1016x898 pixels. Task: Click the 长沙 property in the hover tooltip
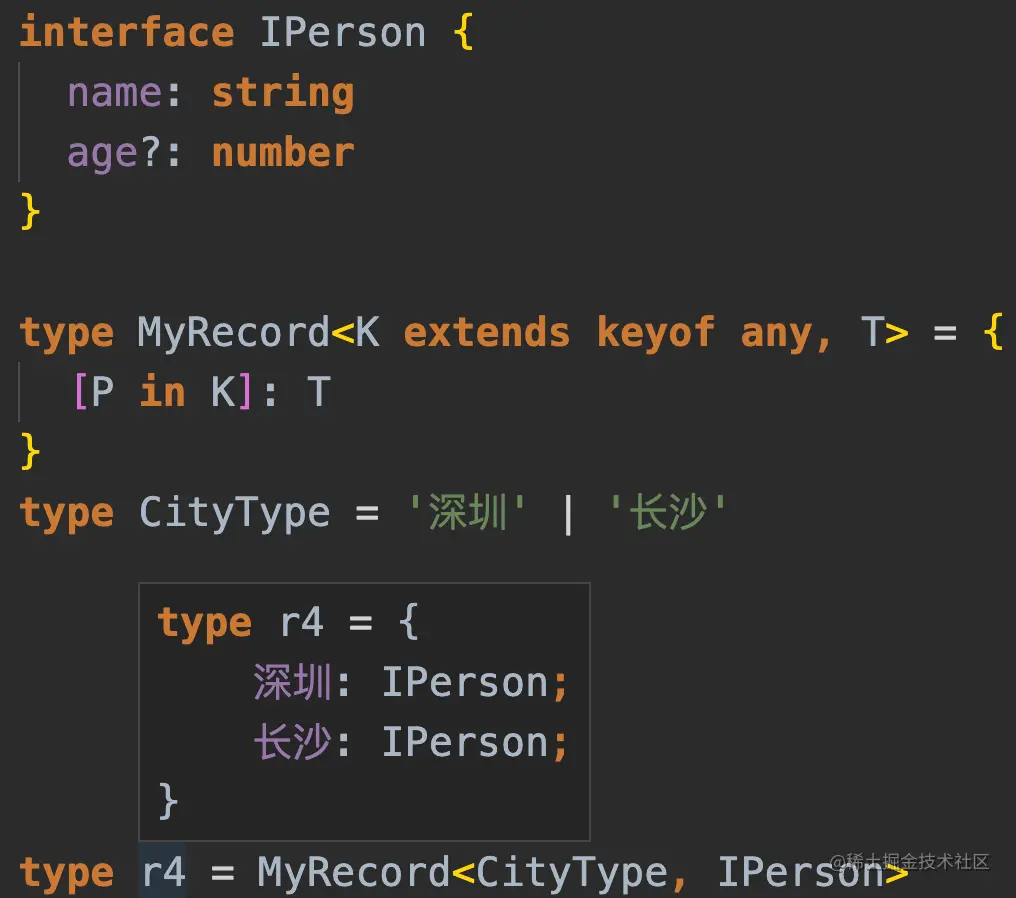292,742
